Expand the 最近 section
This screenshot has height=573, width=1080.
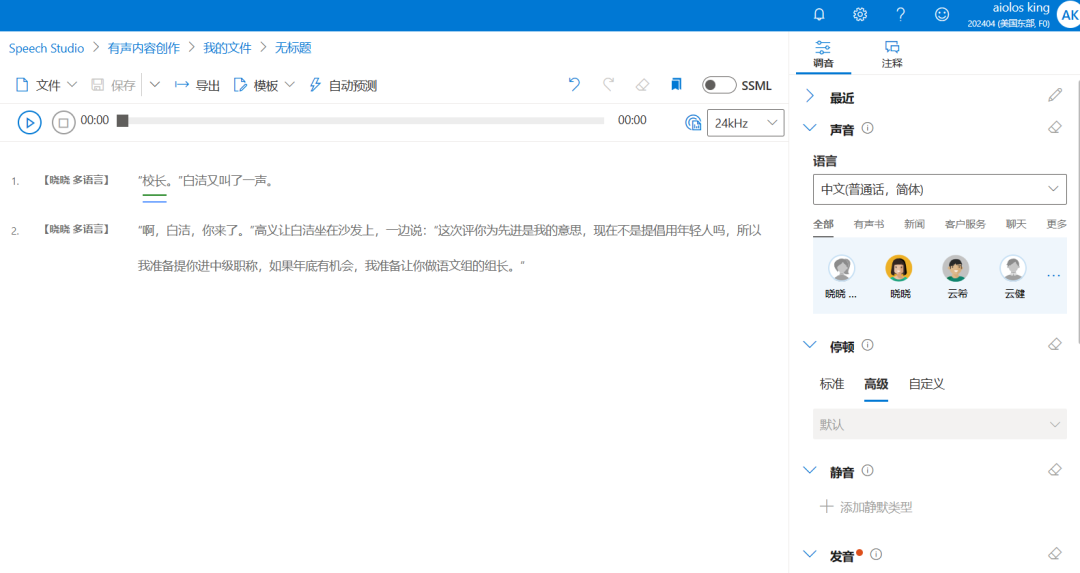tap(810, 96)
